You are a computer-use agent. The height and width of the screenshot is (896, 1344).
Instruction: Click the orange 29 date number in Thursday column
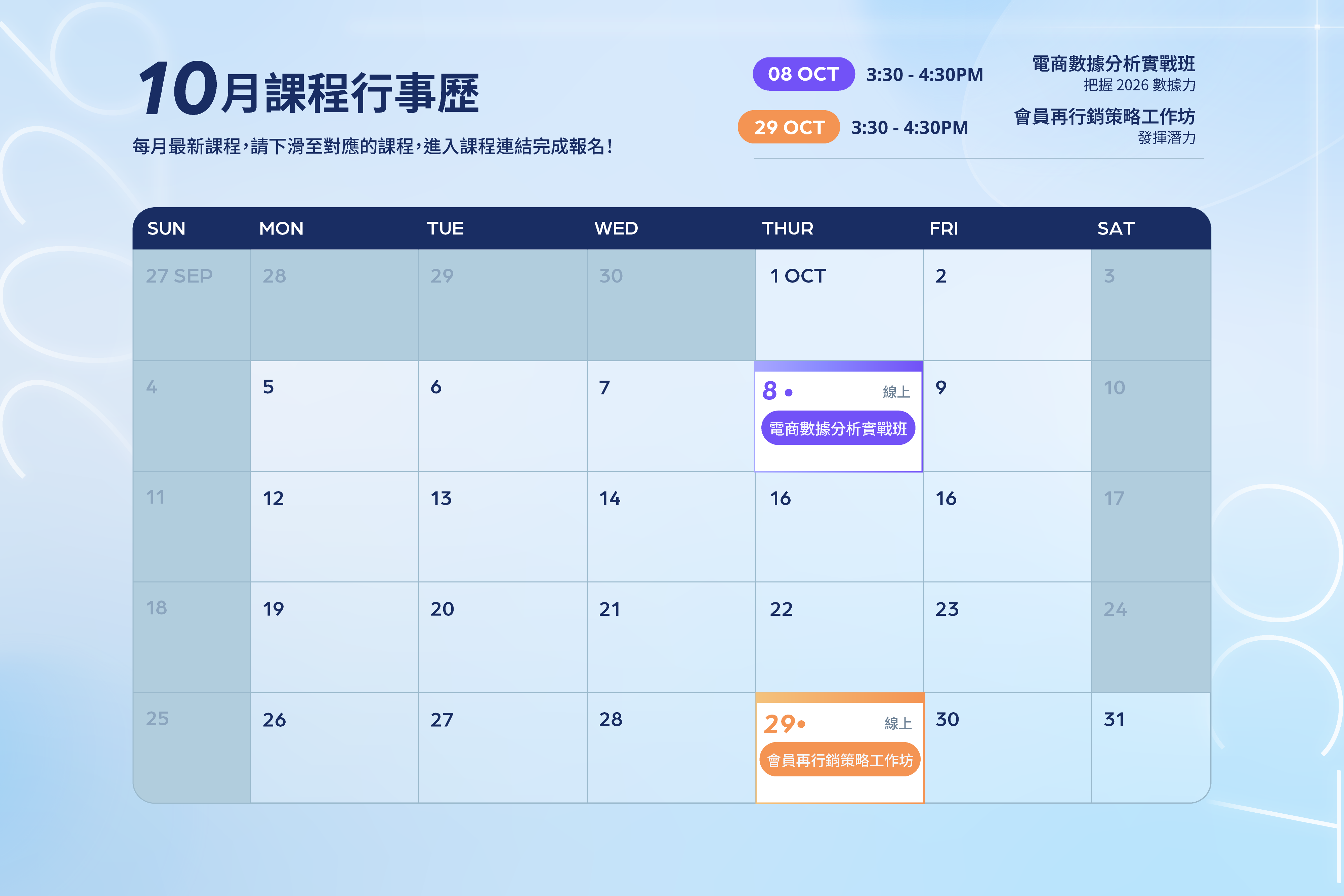(780, 724)
